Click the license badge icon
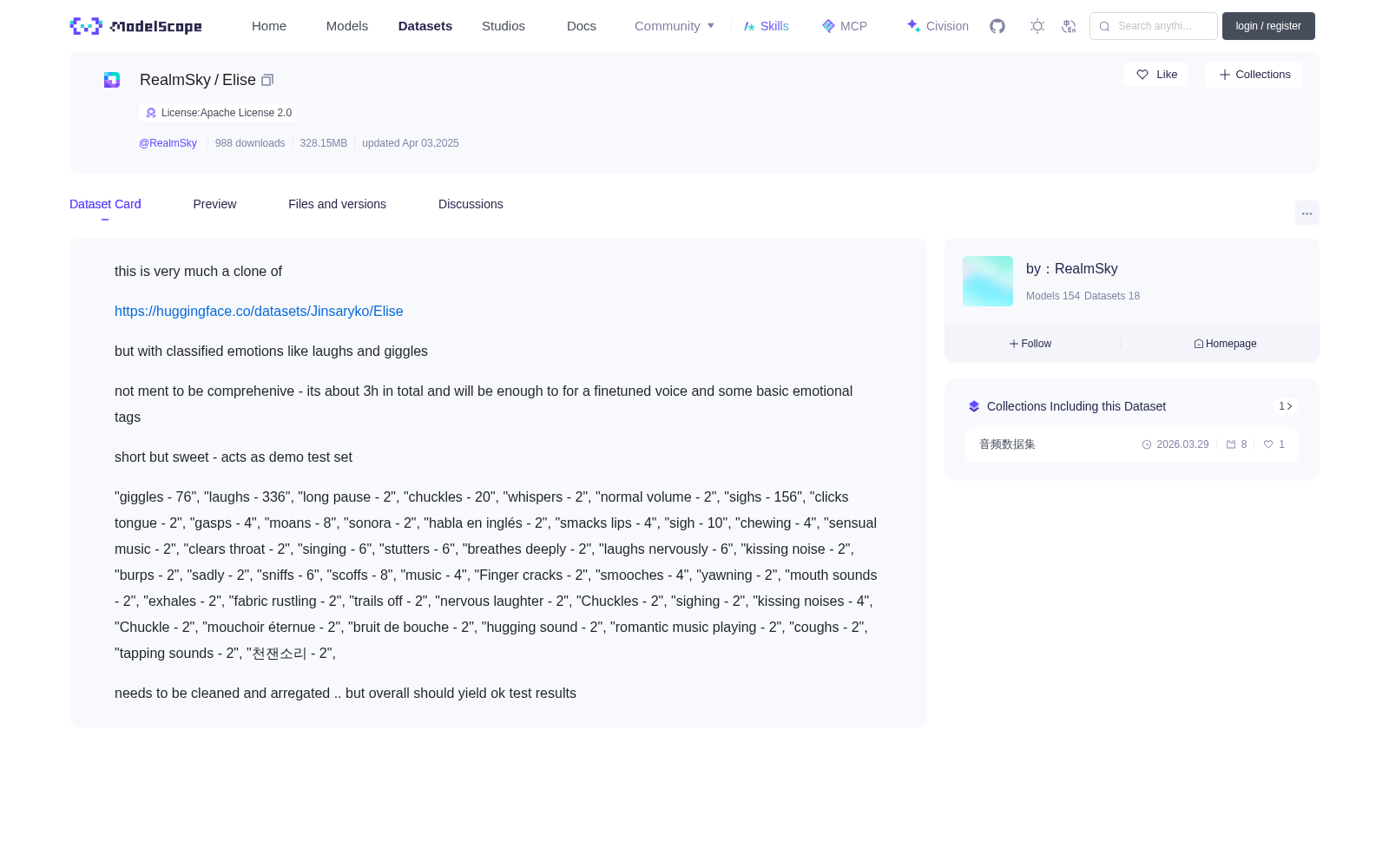This screenshot has height=868, width=1389. click(151, 113)
